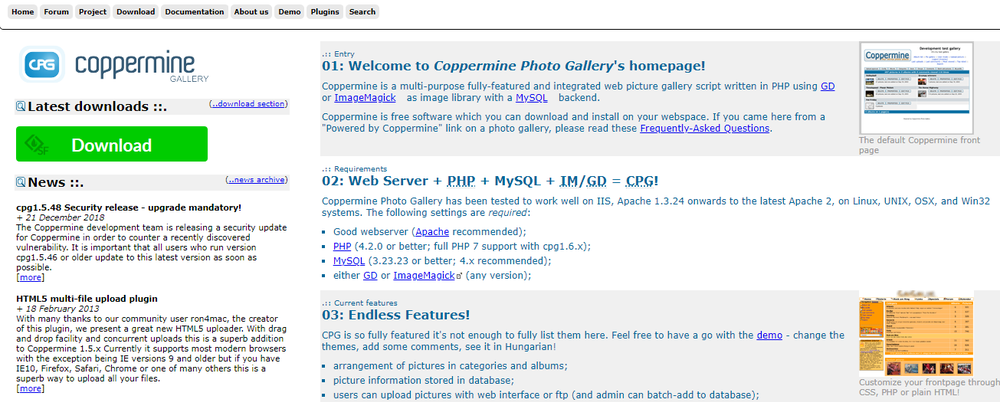The height and width of the screenshot is (402, 1000).
Task: Click the magnifier icon beside Latest downloads
Action: click(21, 107)
